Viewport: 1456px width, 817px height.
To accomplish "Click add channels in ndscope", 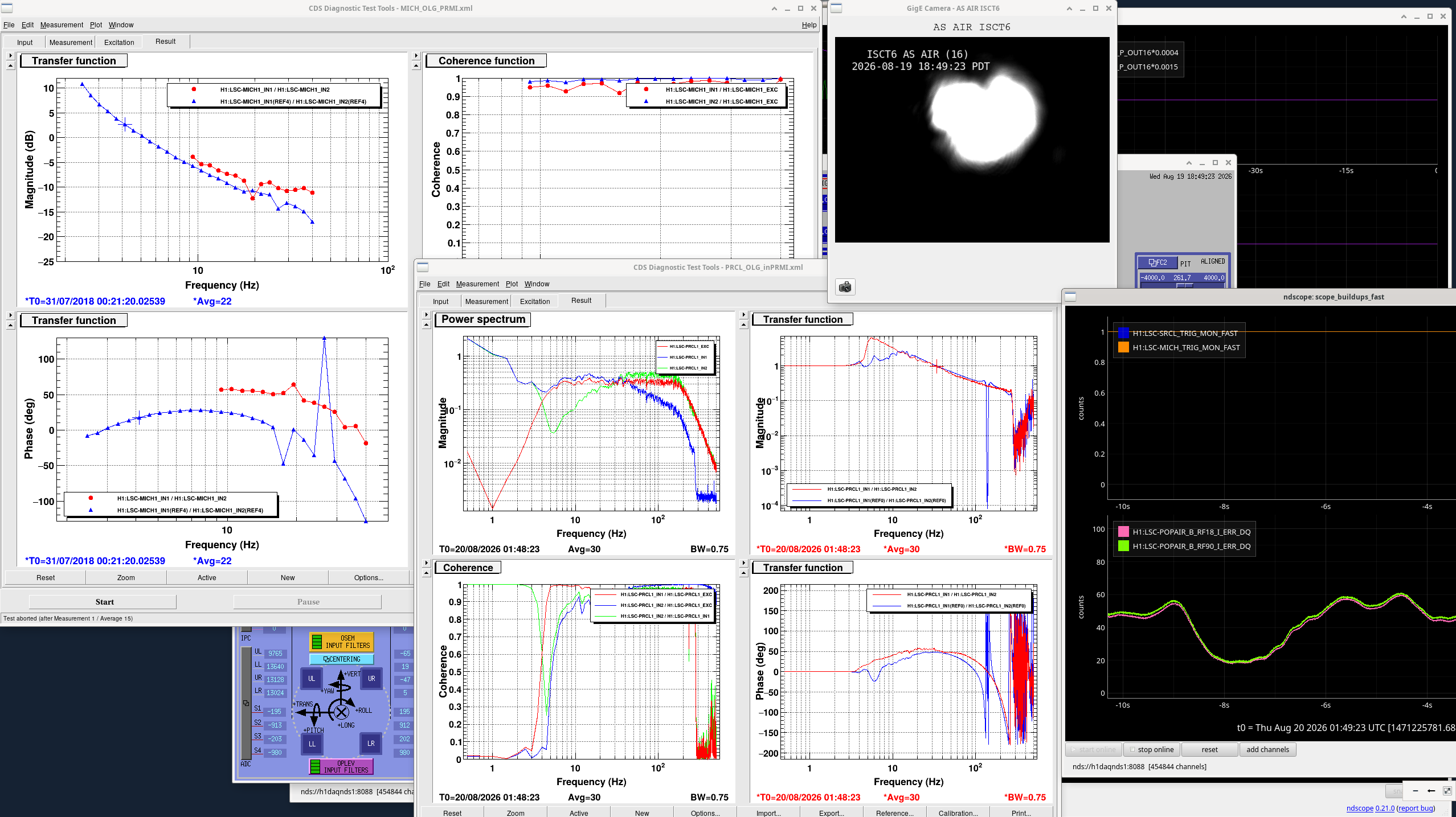I will pyautogui.click(x=1268, y=749).
